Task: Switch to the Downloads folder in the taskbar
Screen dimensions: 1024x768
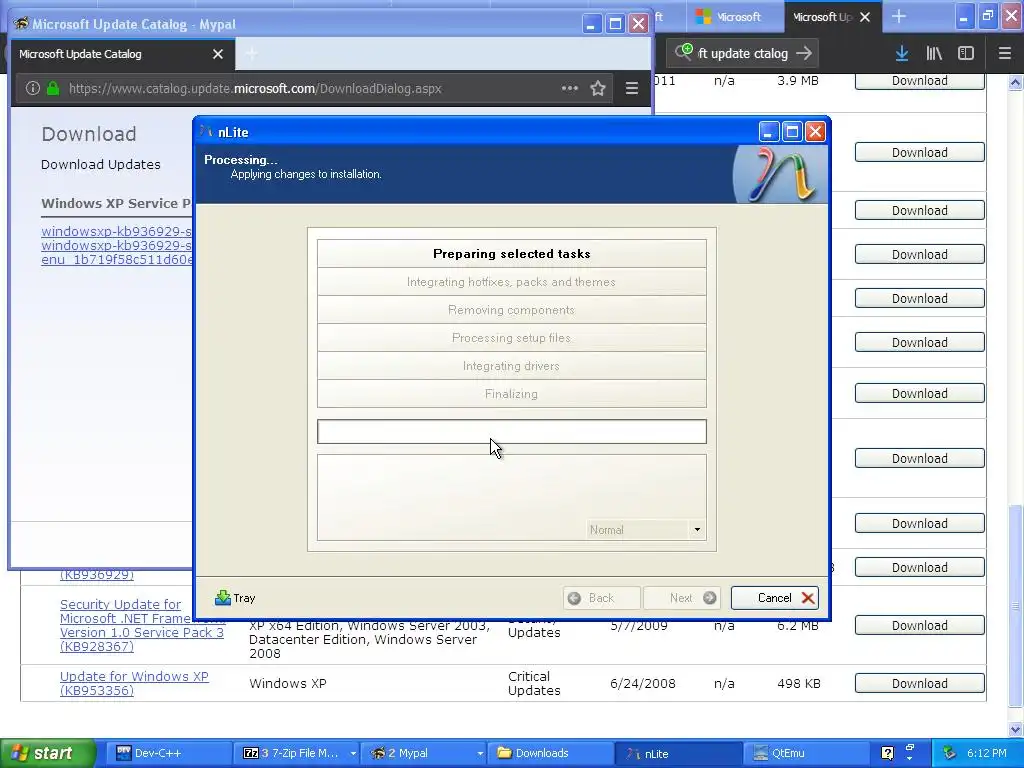Action: pos(551,753)
